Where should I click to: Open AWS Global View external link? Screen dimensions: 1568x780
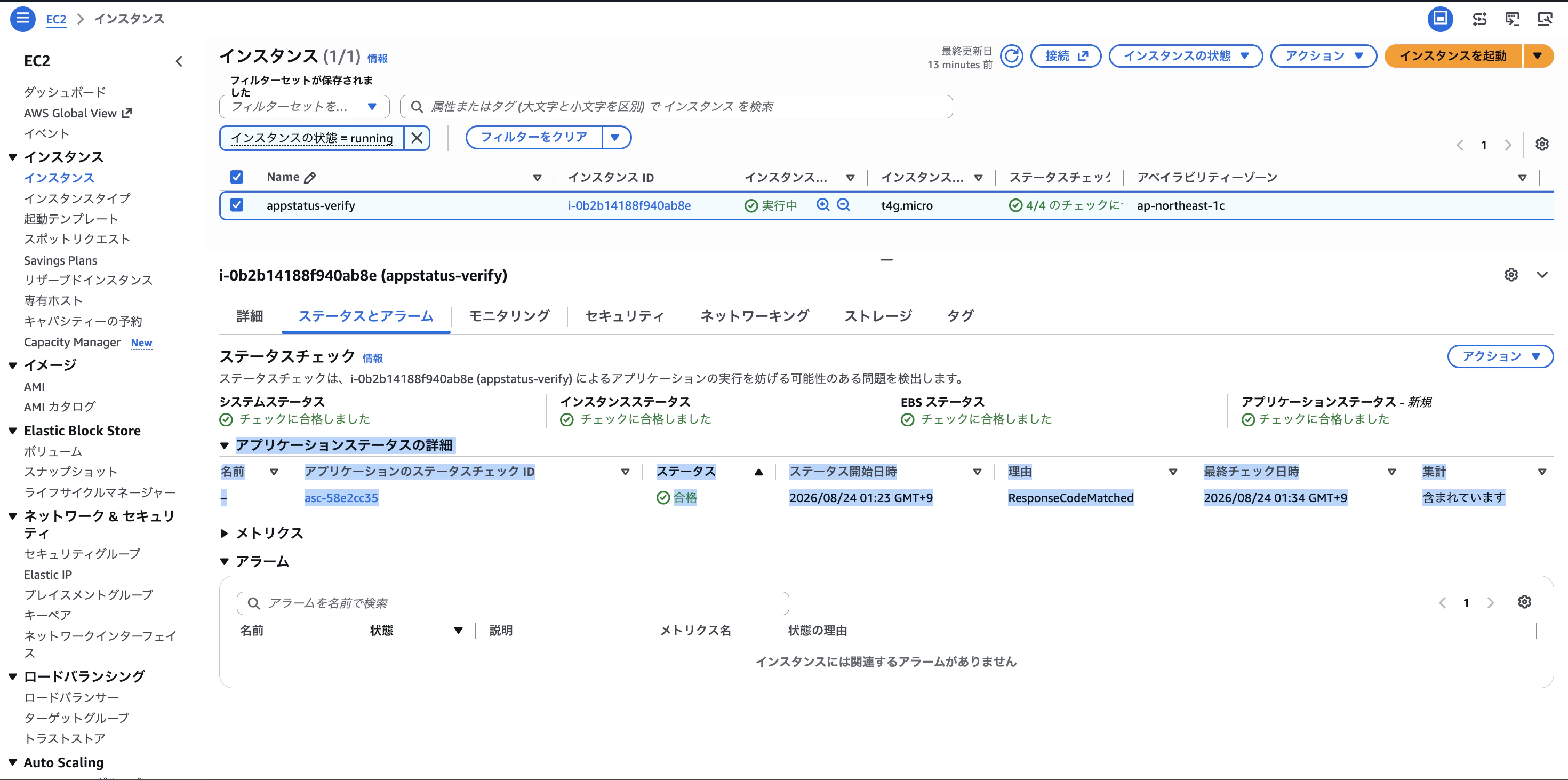pos(77,113)
